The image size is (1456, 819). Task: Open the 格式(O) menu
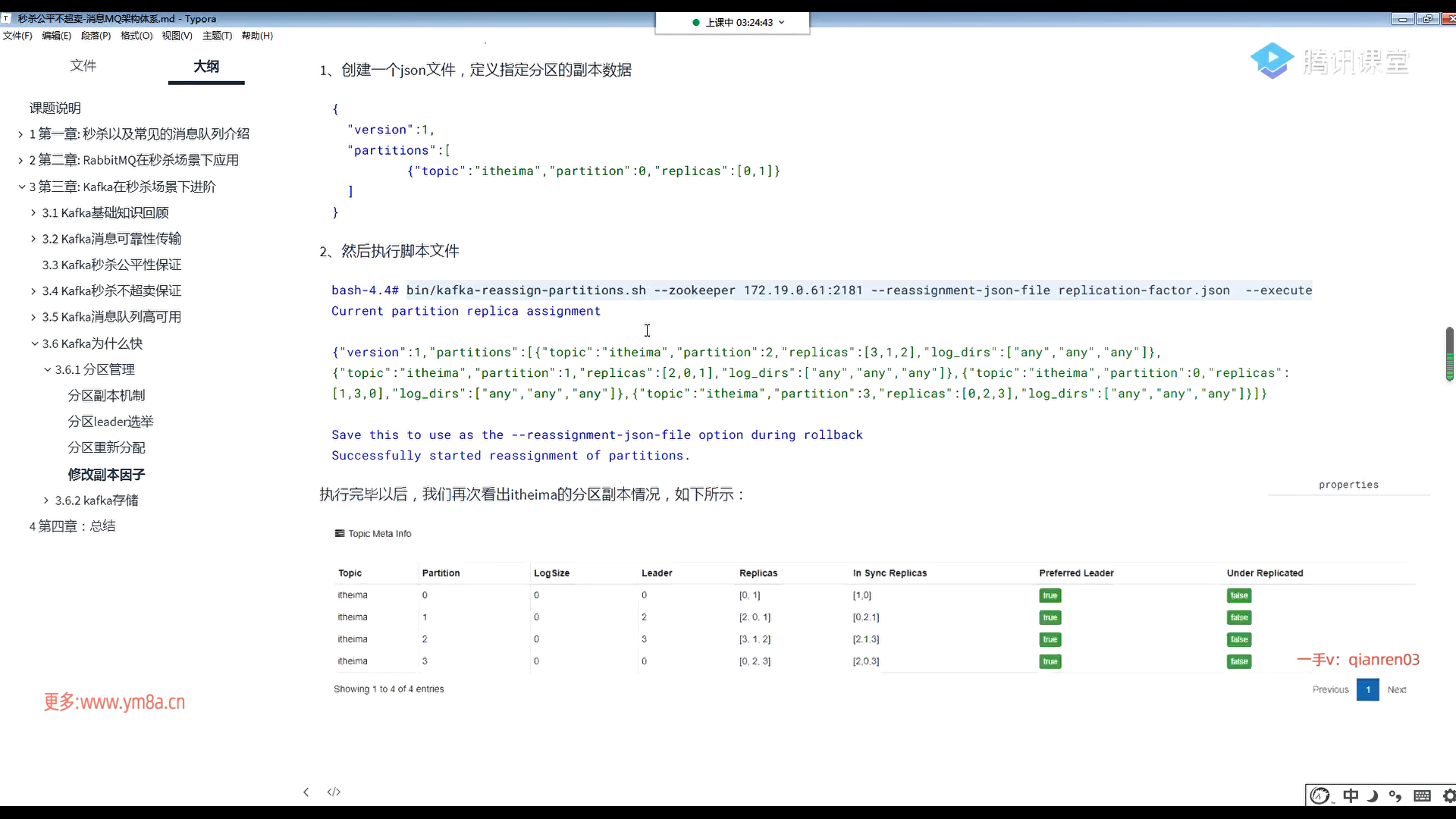tap(136, 36)
